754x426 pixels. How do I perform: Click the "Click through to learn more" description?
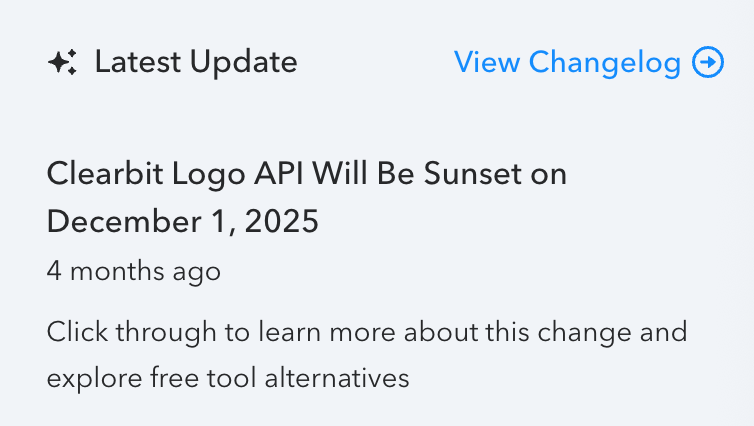tap(367, 331)
